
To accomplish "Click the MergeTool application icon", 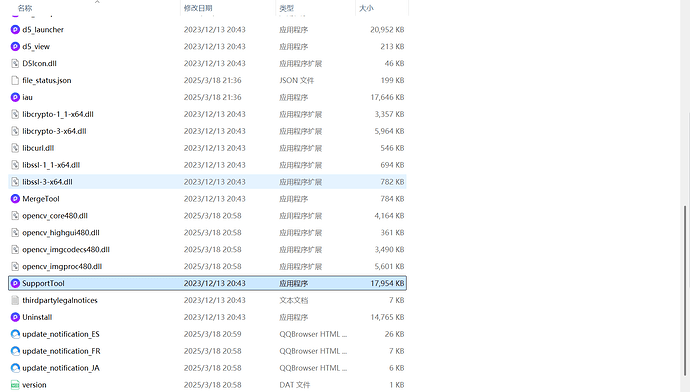I will coord(15,199).
